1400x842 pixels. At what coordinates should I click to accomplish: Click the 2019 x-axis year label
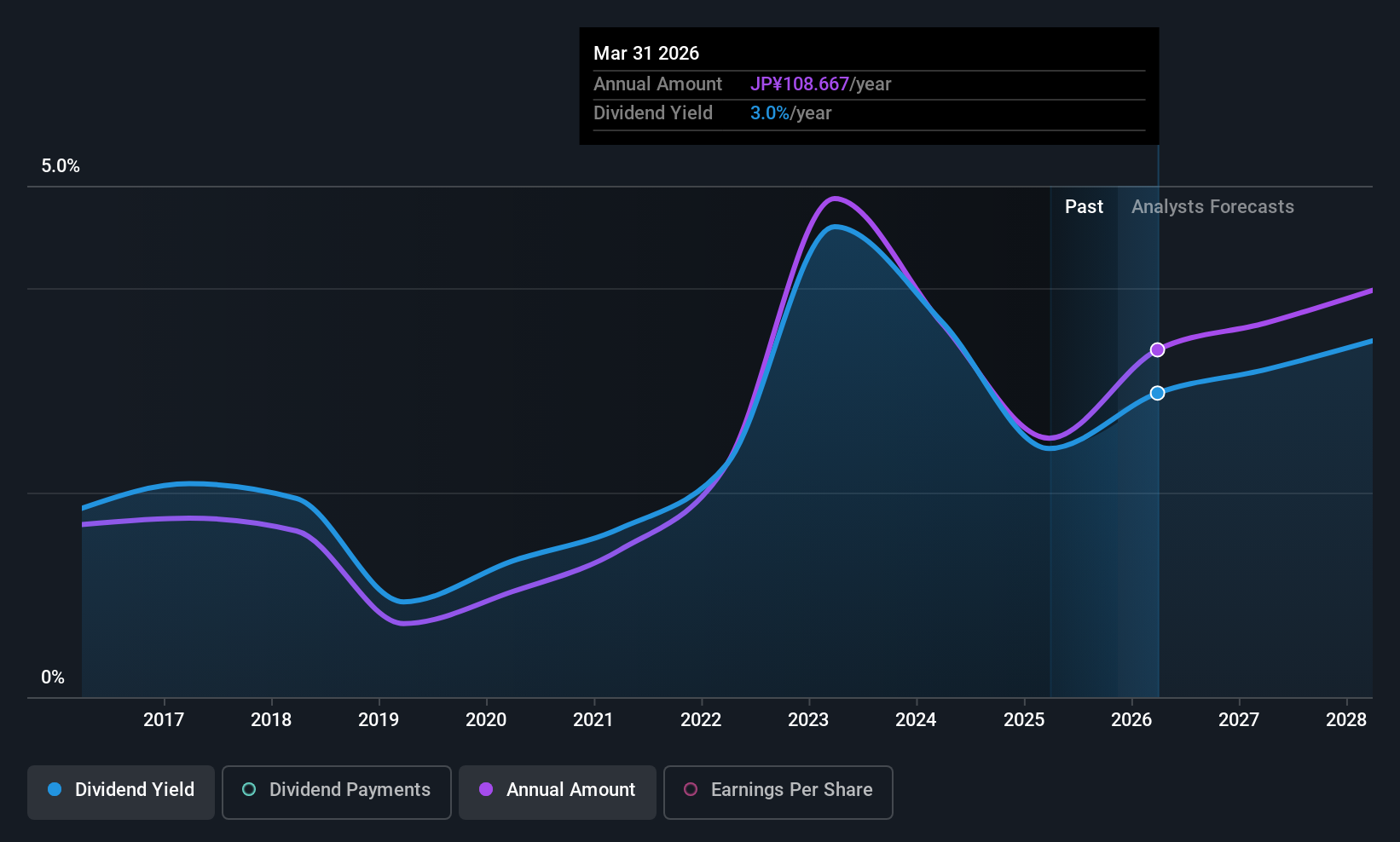(379, 720)
